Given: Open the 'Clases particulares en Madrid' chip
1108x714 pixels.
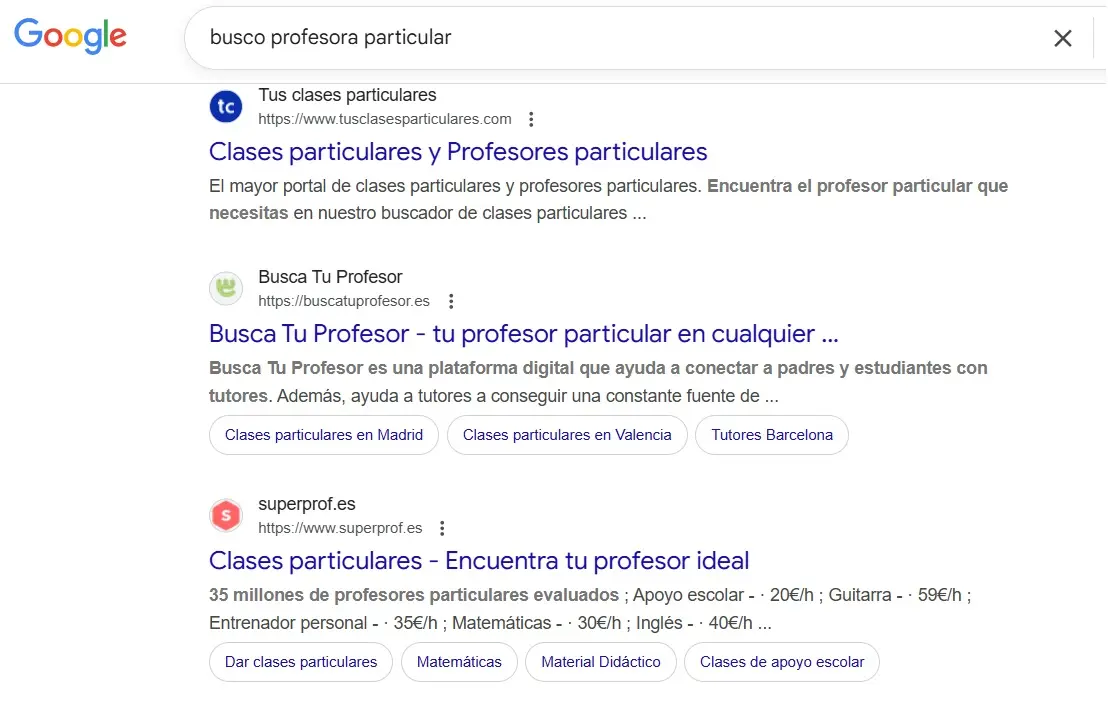Looking at the screenshot, I should coord(323,435).
